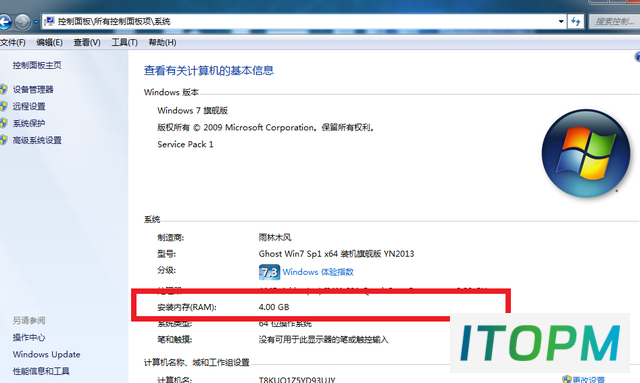This screenshot has width=640, height=383.
Task: Click the shield icon next to 设备管理器
Action: [x=3, y=89]
